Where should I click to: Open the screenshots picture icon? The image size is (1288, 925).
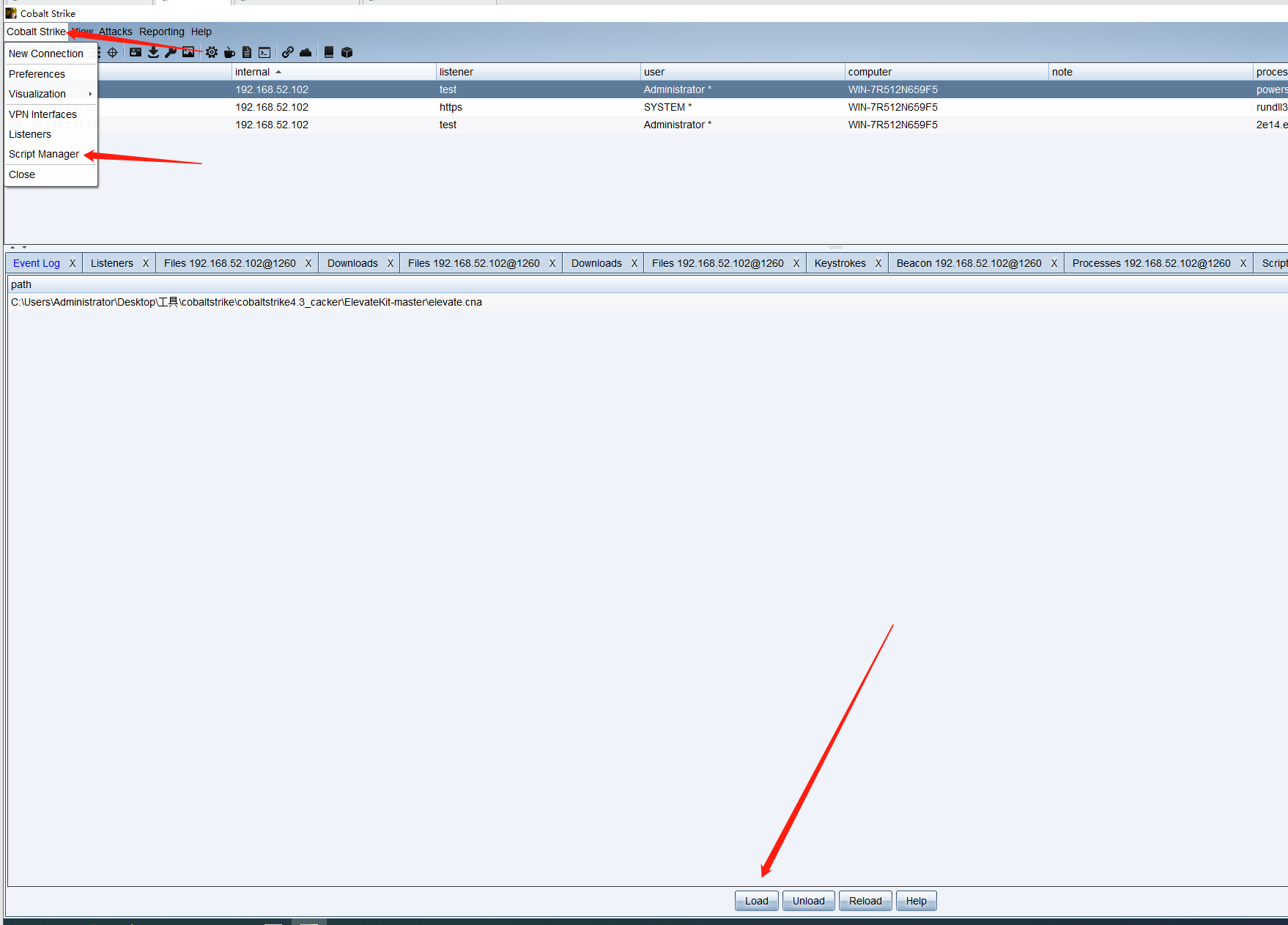(x=188, y=52)
